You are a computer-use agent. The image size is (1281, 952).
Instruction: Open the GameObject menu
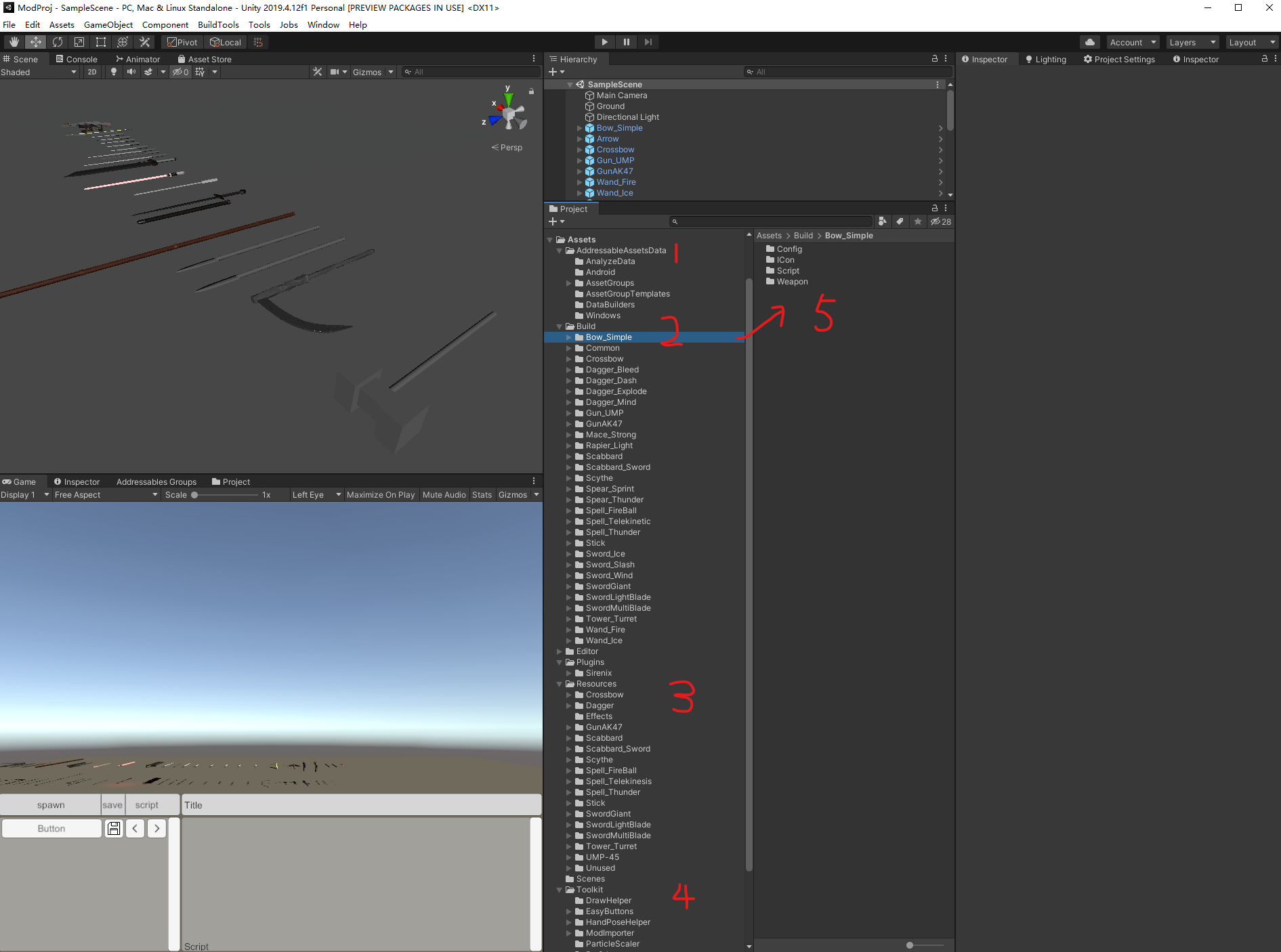click(x=108, y=24)
